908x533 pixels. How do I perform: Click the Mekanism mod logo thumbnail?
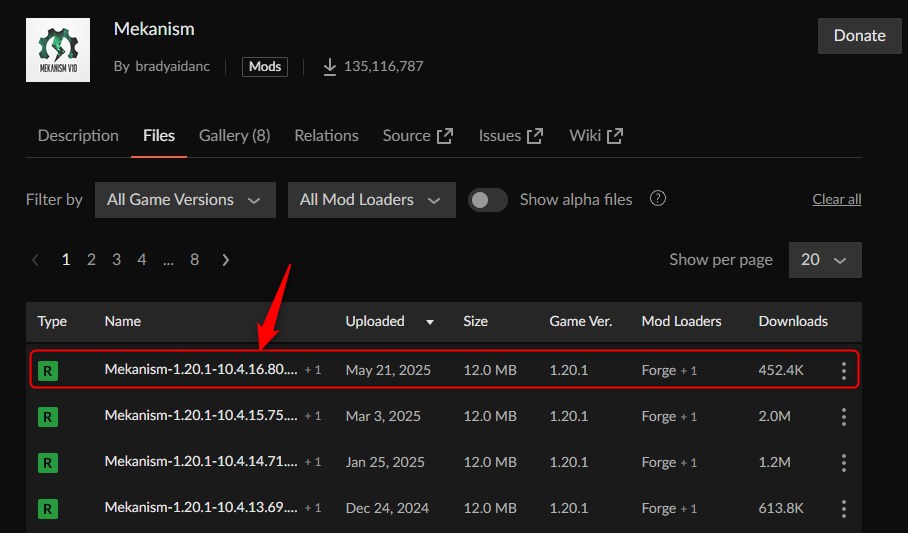58,50
